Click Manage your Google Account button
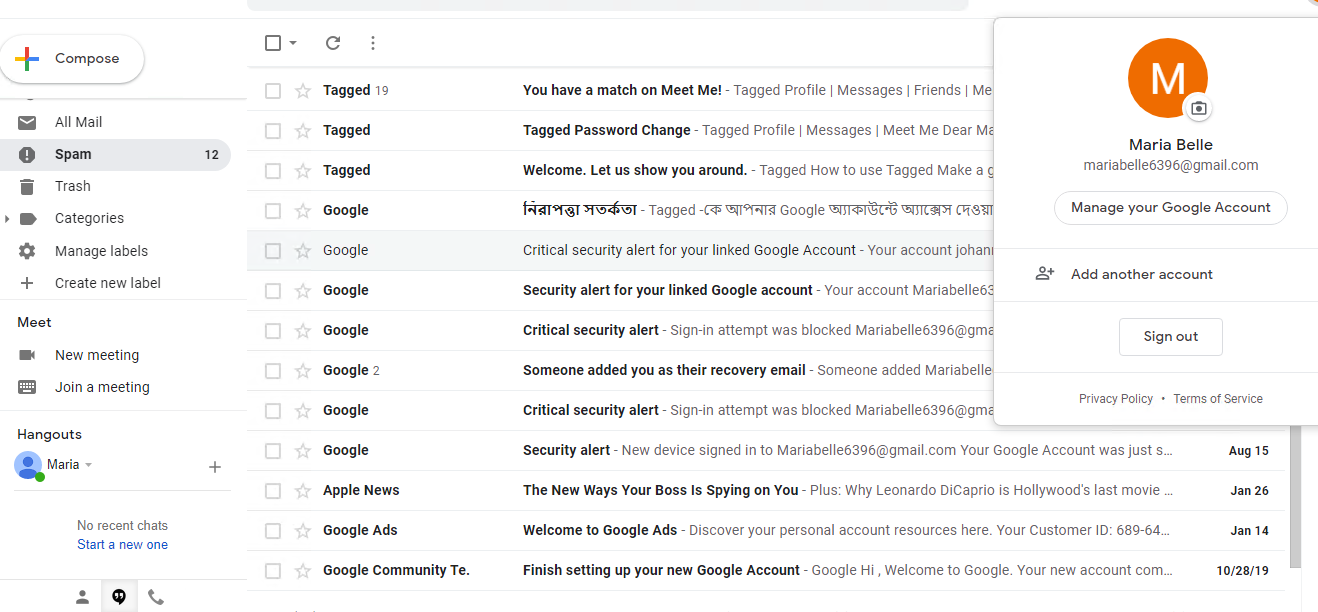 click(1171, 208)
